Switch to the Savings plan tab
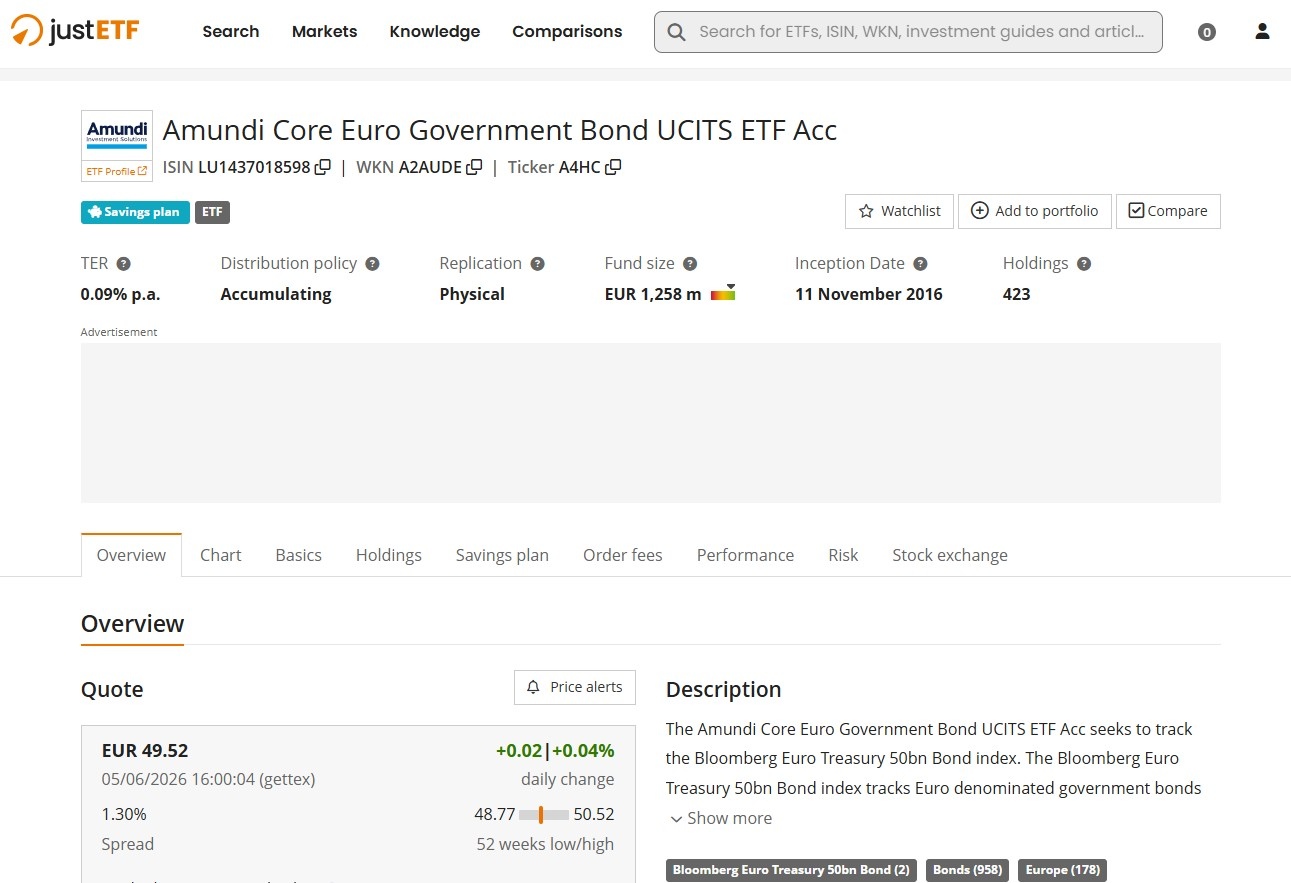Image resolution: width=1291 pixels, height=883 pixels. coord(502,555)
